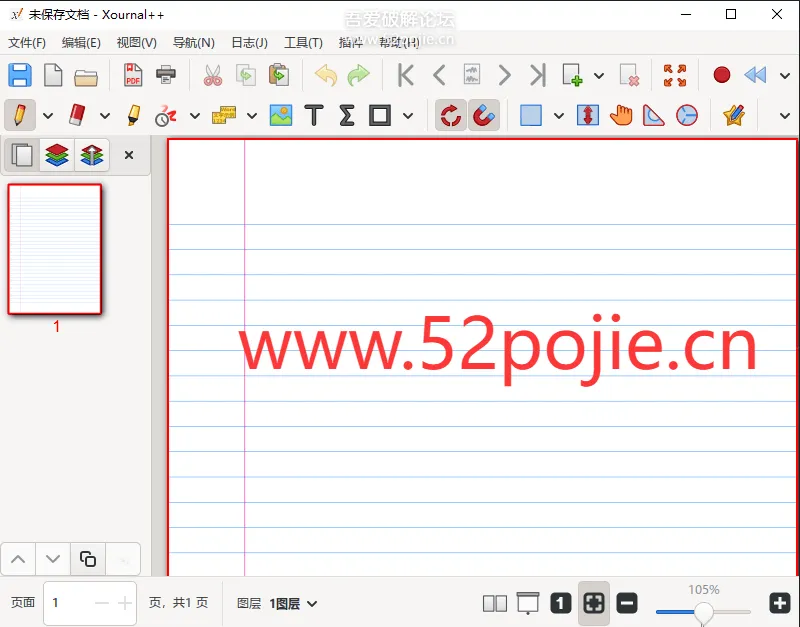Close the sidebar with the x button
Viewport: 800px width, 627px height.
coord(129,155)
